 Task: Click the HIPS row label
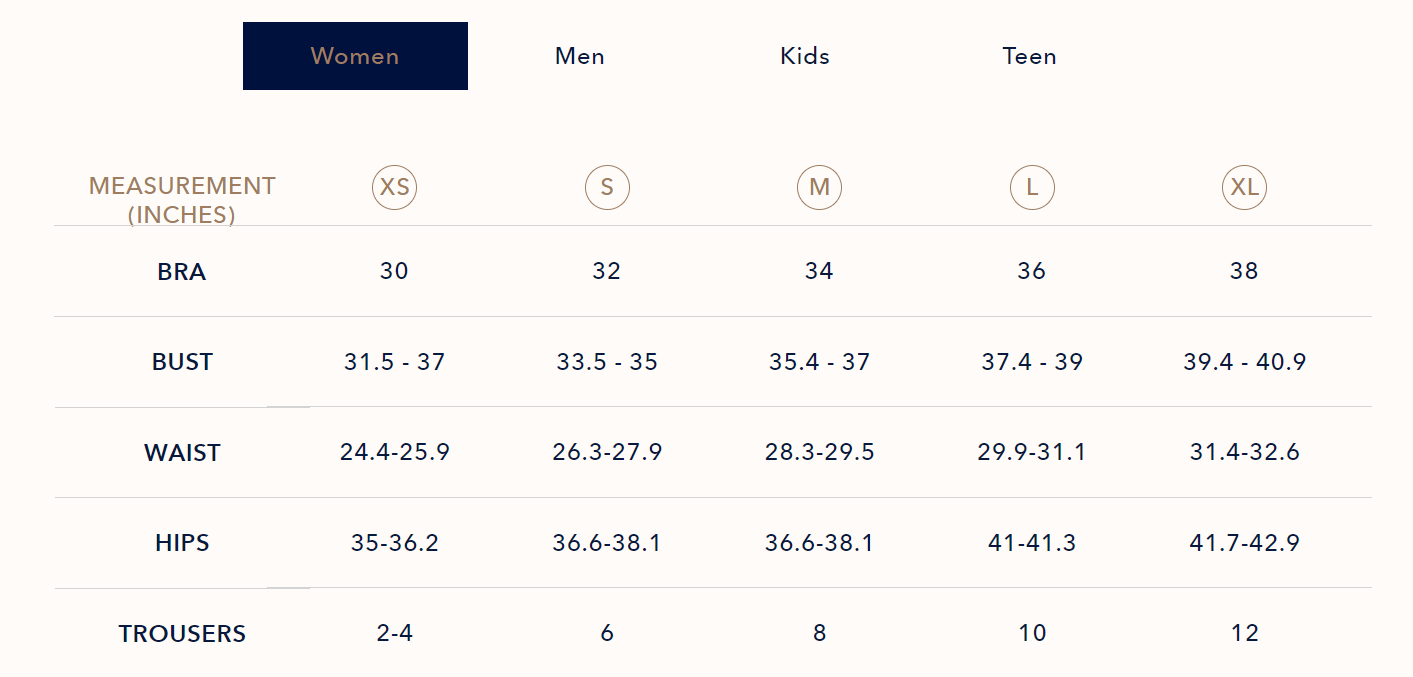[x=182, y=543]
